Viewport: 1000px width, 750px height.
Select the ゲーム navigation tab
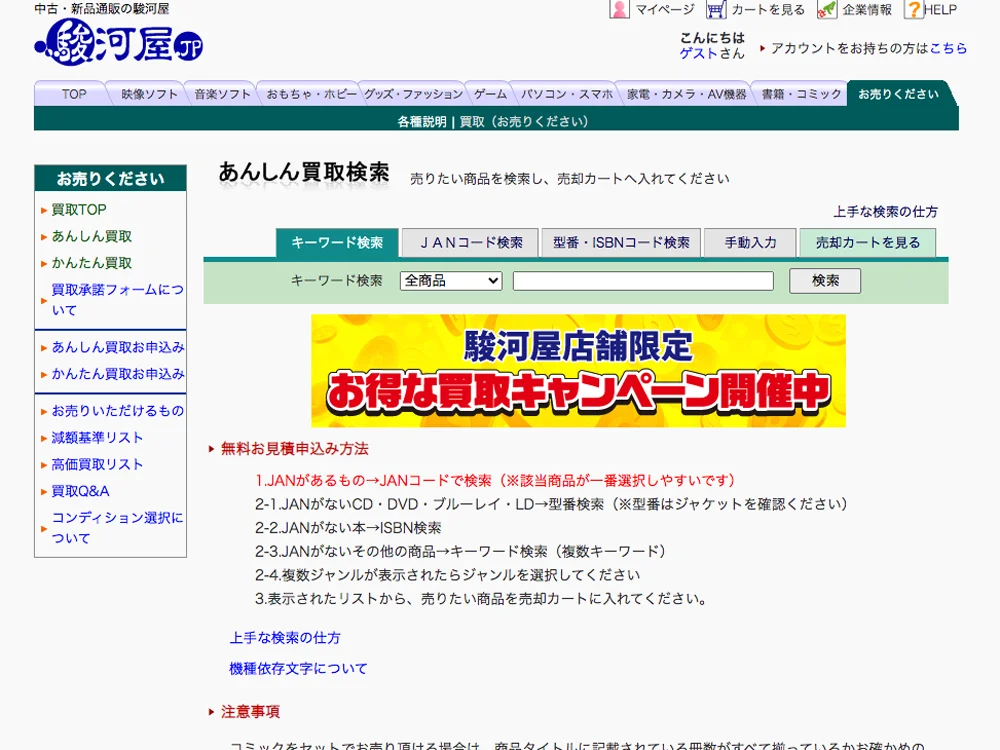(490, 94)
